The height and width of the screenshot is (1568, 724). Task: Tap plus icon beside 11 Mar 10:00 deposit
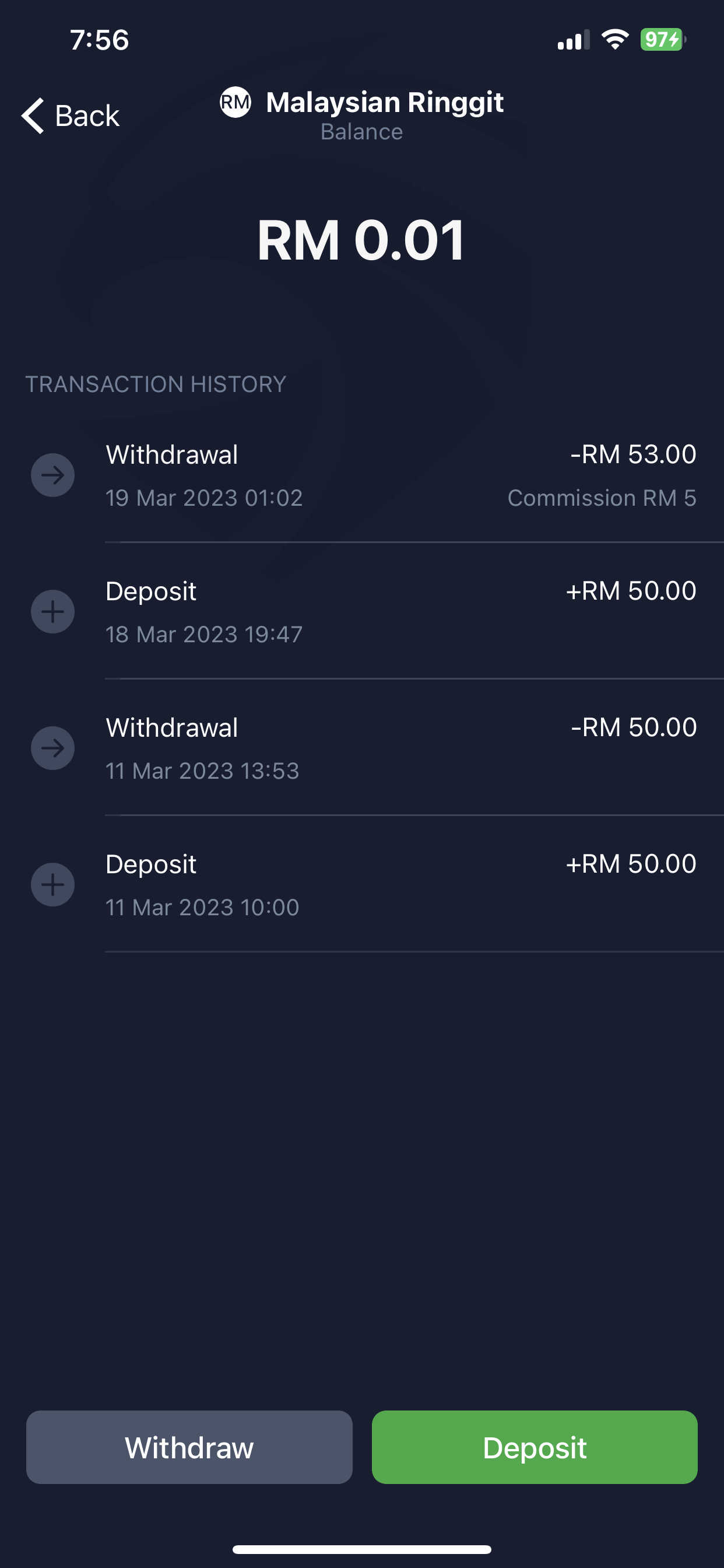coord(53,884)
